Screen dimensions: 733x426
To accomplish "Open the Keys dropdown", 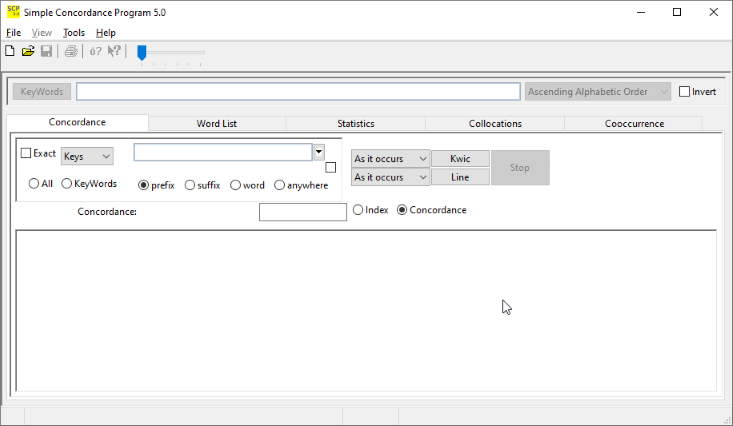I will coord(87,156).
